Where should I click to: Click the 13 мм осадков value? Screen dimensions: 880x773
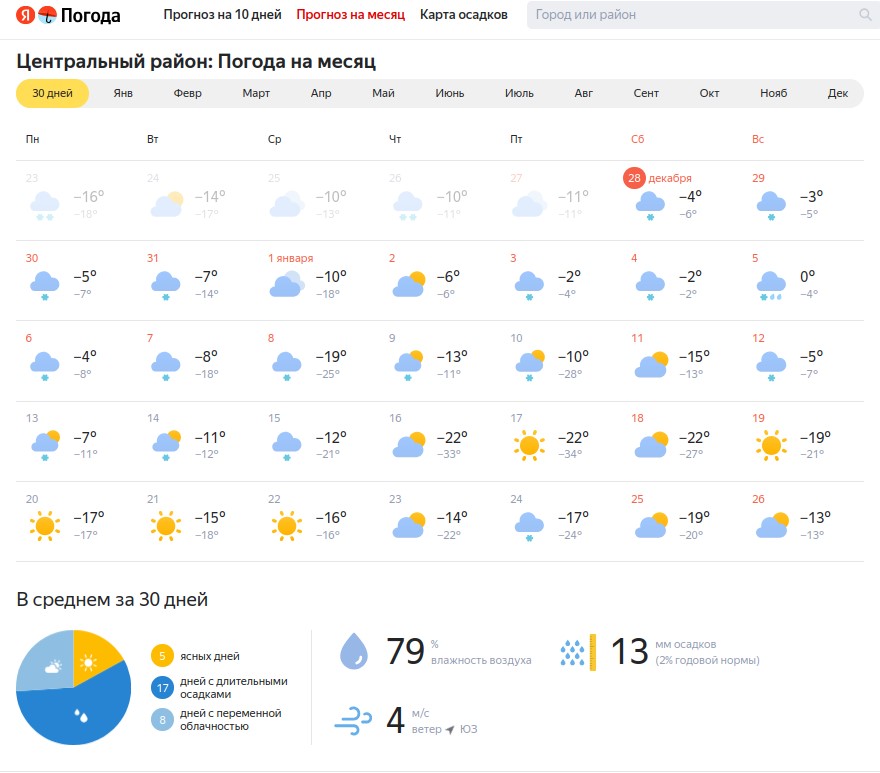click(630, 651)
